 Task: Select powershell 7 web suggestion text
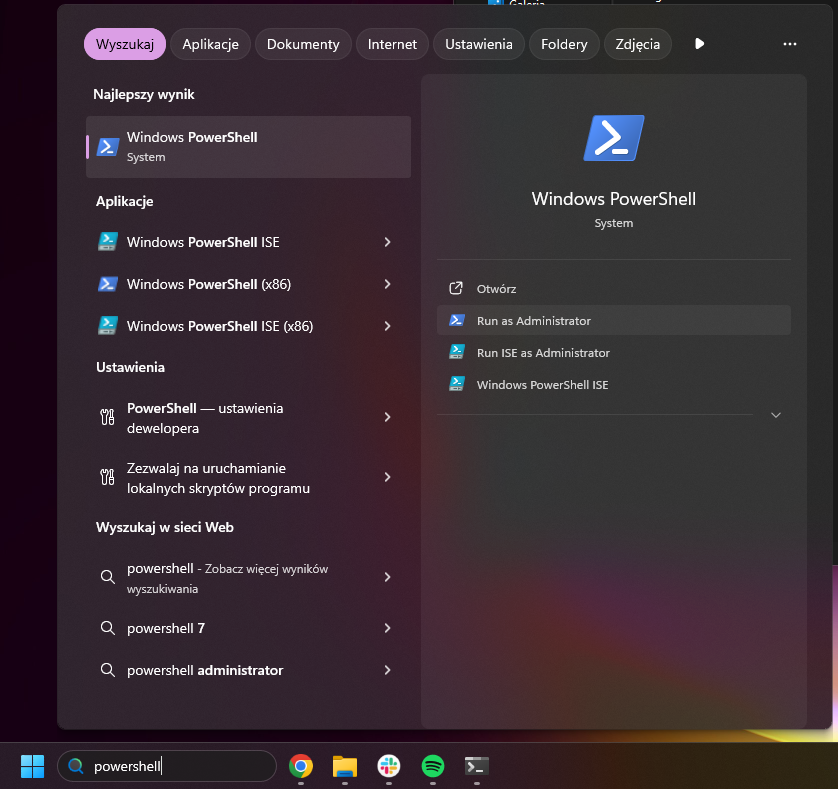(166, 628)
